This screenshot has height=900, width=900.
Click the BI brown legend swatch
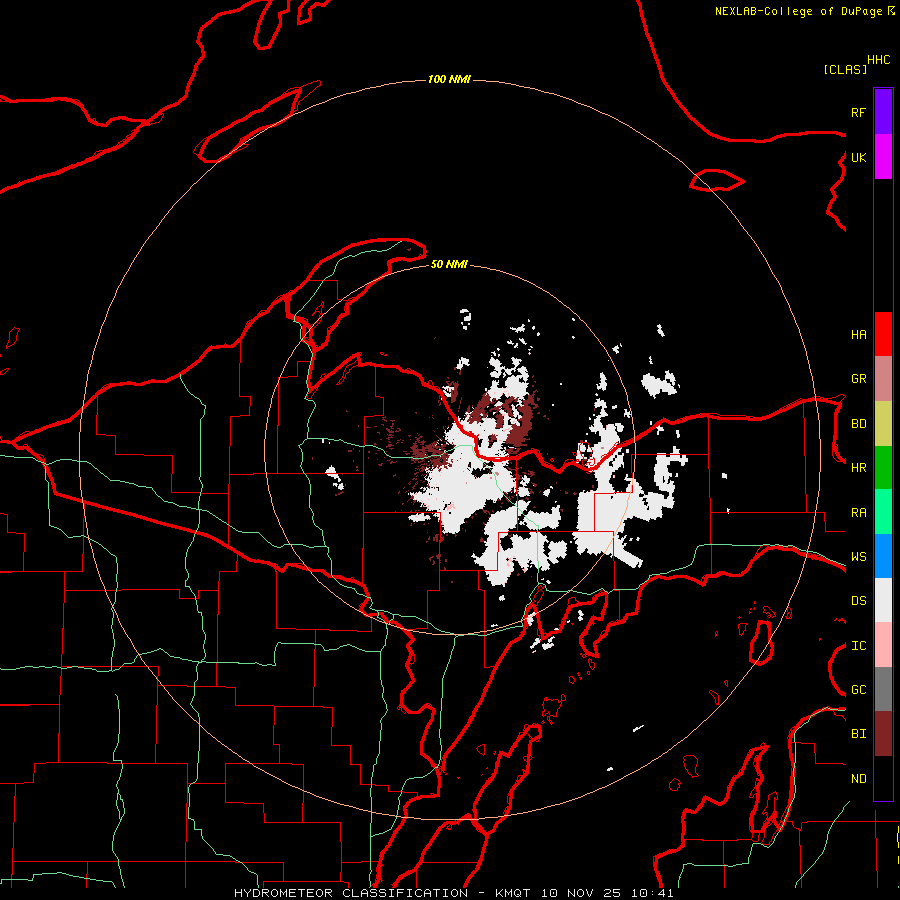tap(883, 734)
